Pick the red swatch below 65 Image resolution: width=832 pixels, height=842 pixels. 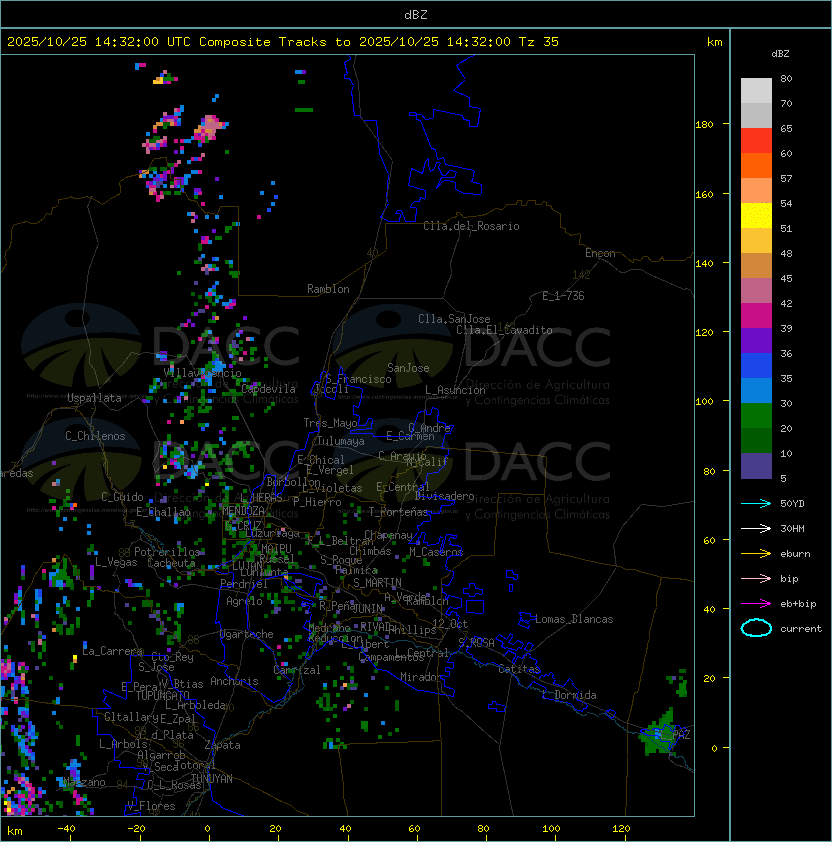(x=756, y=140)
